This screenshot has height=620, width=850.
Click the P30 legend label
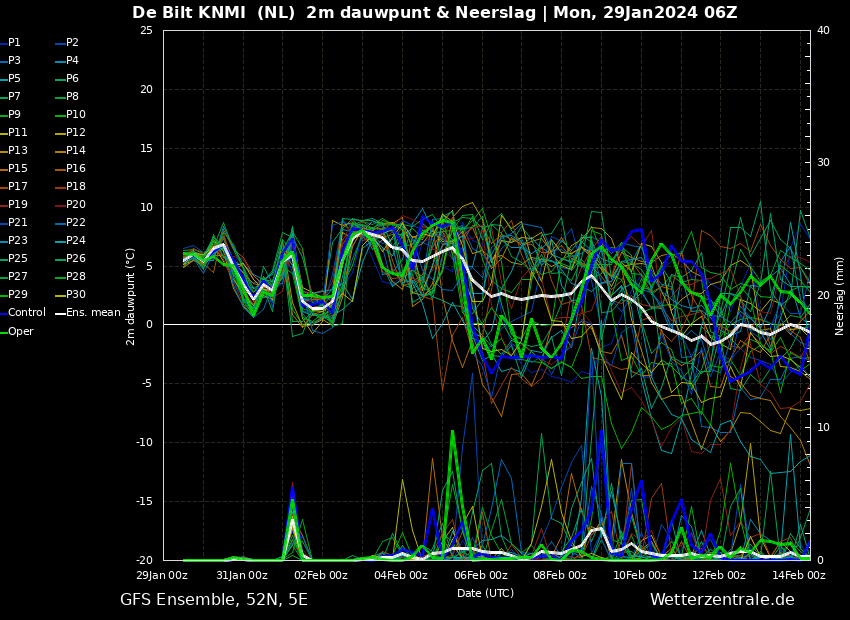point(76,294)
